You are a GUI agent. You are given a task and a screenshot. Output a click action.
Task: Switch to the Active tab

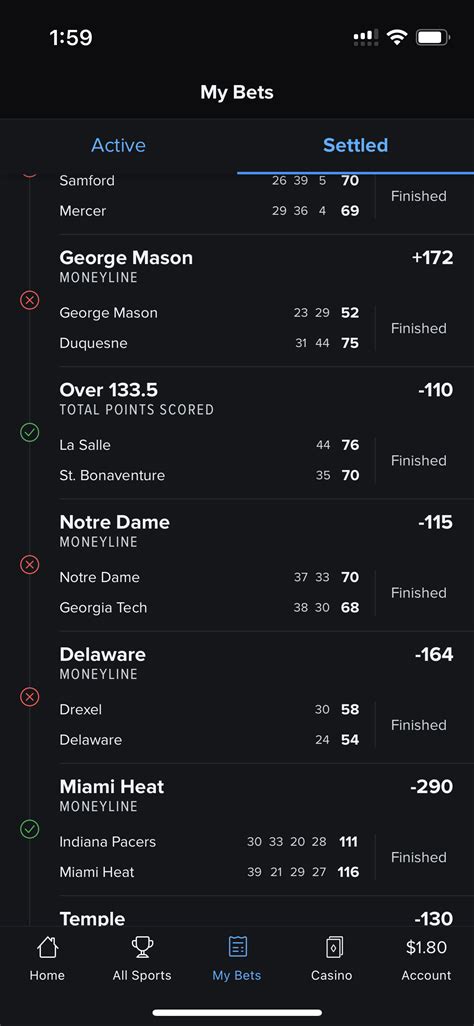coord(118,145)
